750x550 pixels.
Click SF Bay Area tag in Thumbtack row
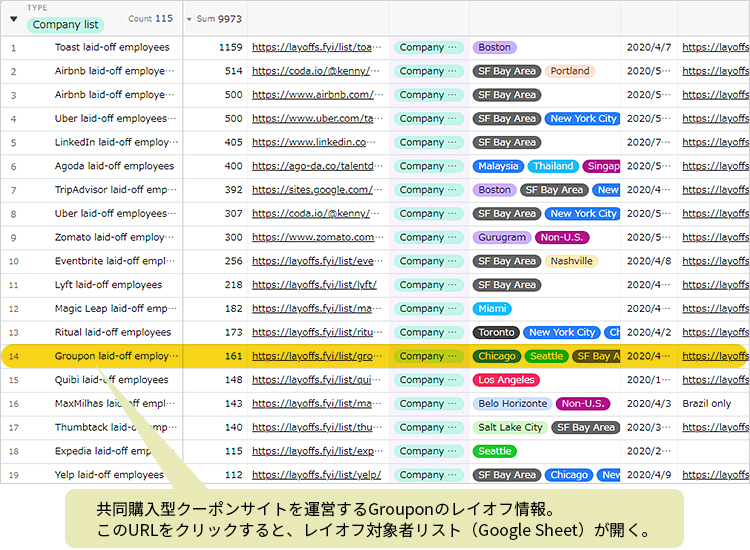point(585,428)
